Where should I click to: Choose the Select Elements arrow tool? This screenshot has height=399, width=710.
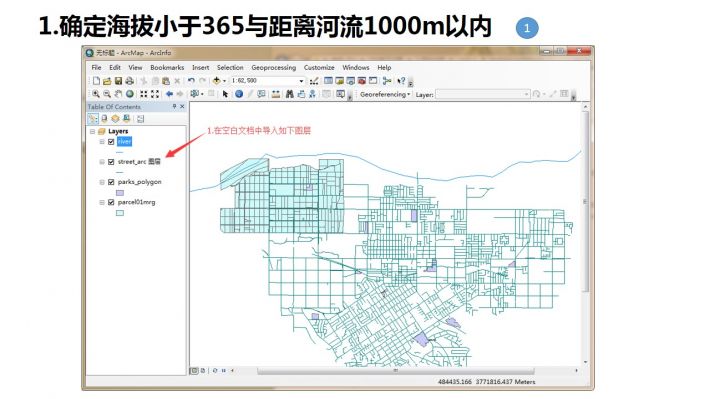click(225, 94)
